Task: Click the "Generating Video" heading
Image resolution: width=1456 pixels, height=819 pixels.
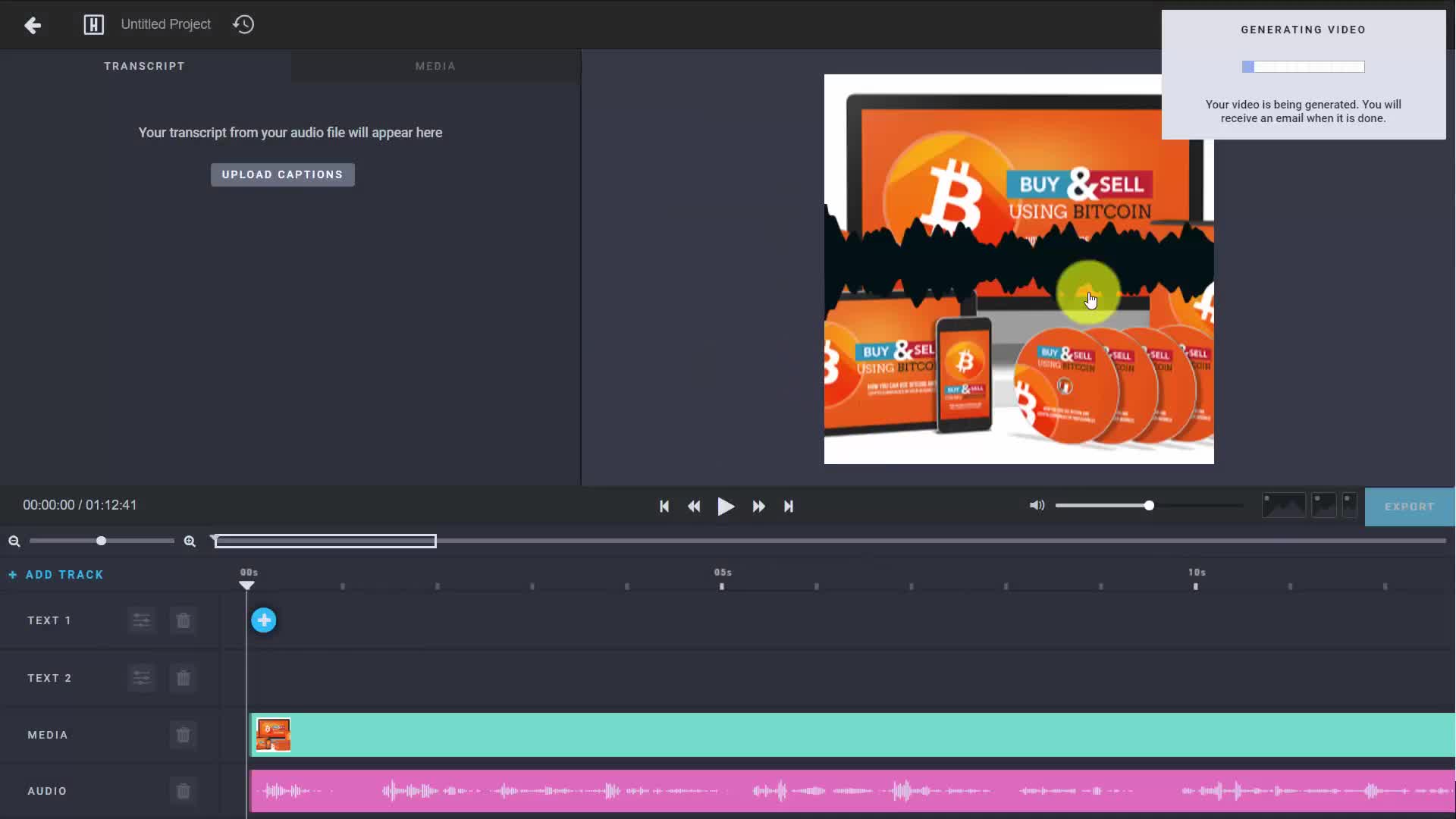Action: 1303,30
